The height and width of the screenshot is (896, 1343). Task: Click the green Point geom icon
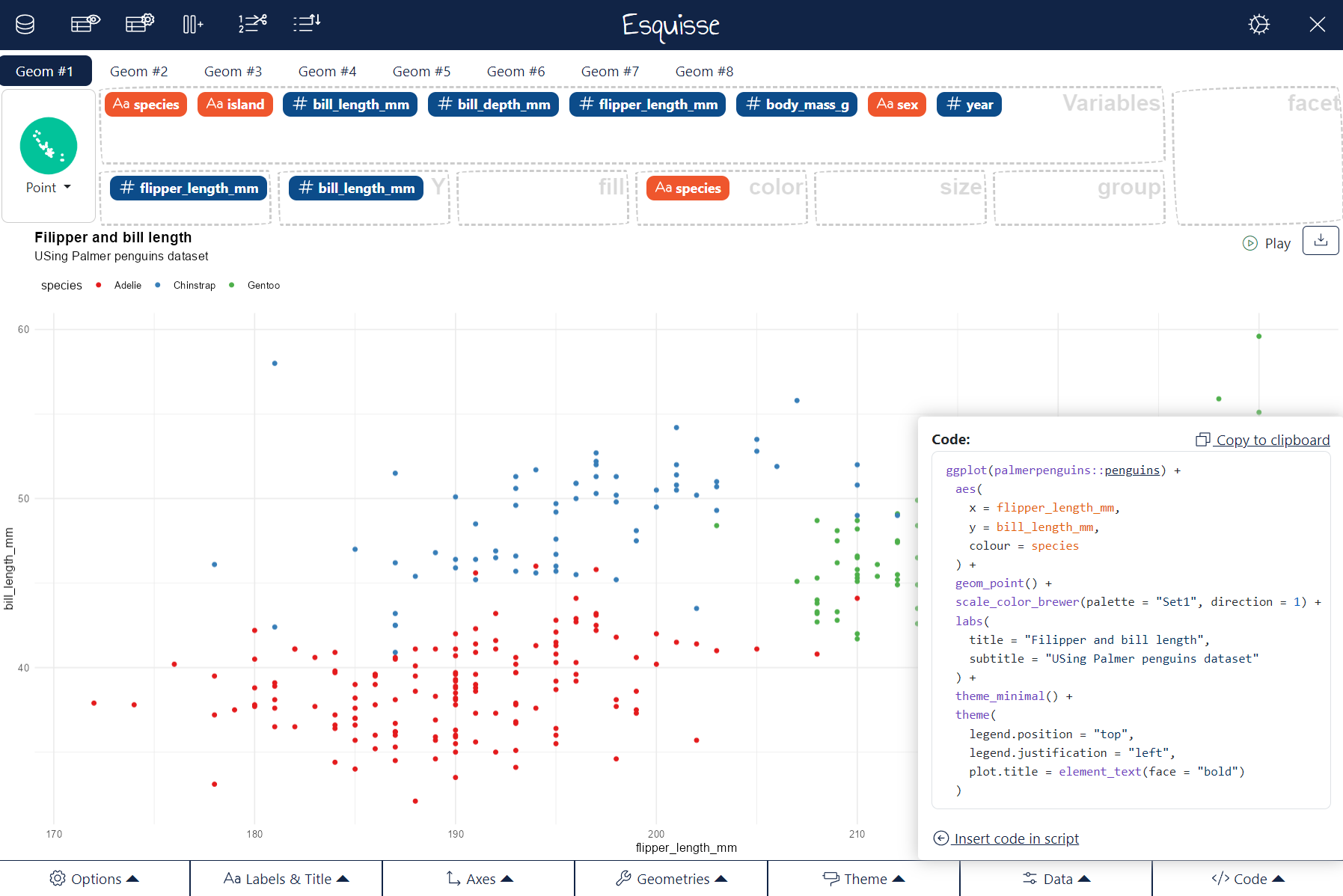click(49, 146)
